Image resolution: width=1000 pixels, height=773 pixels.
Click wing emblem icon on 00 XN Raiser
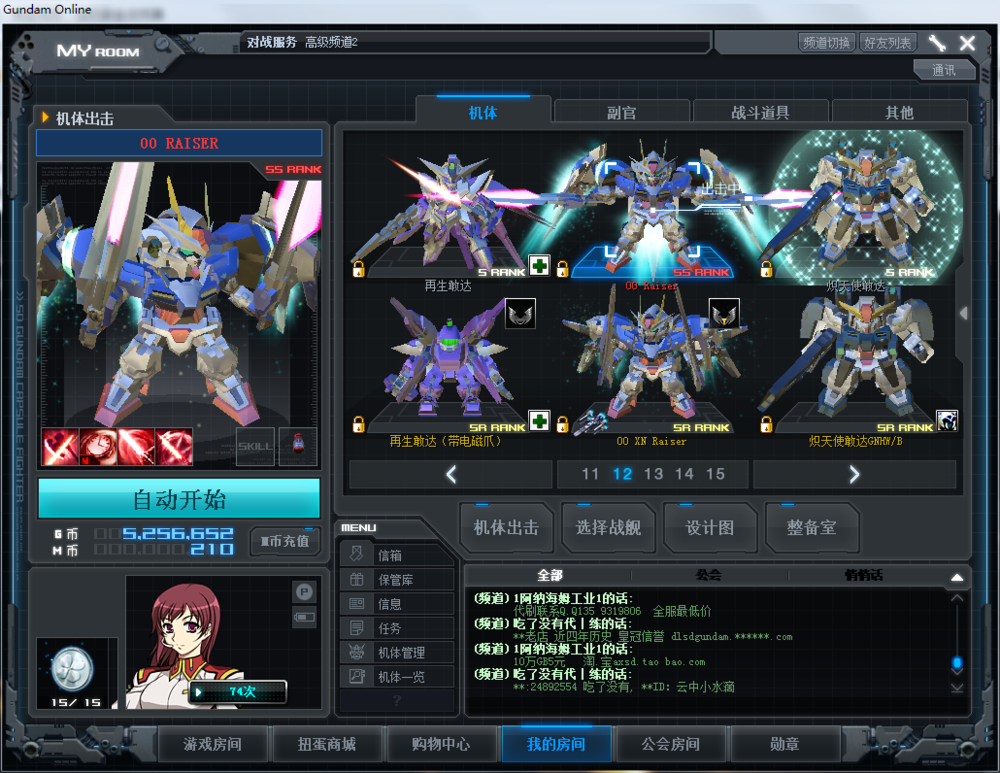pos(724,313)
